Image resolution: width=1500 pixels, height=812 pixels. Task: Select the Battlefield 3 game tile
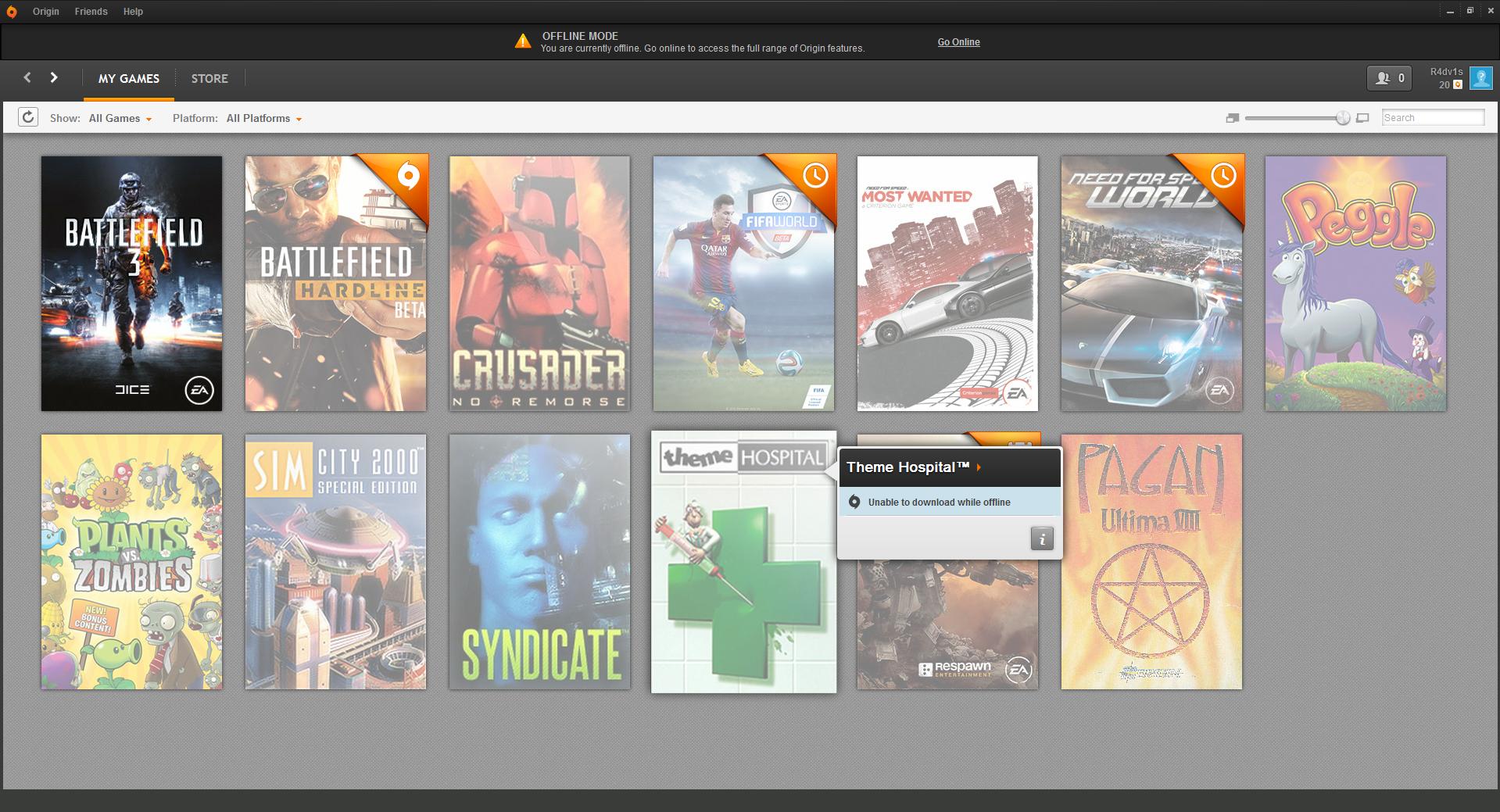tap(131, 283)
